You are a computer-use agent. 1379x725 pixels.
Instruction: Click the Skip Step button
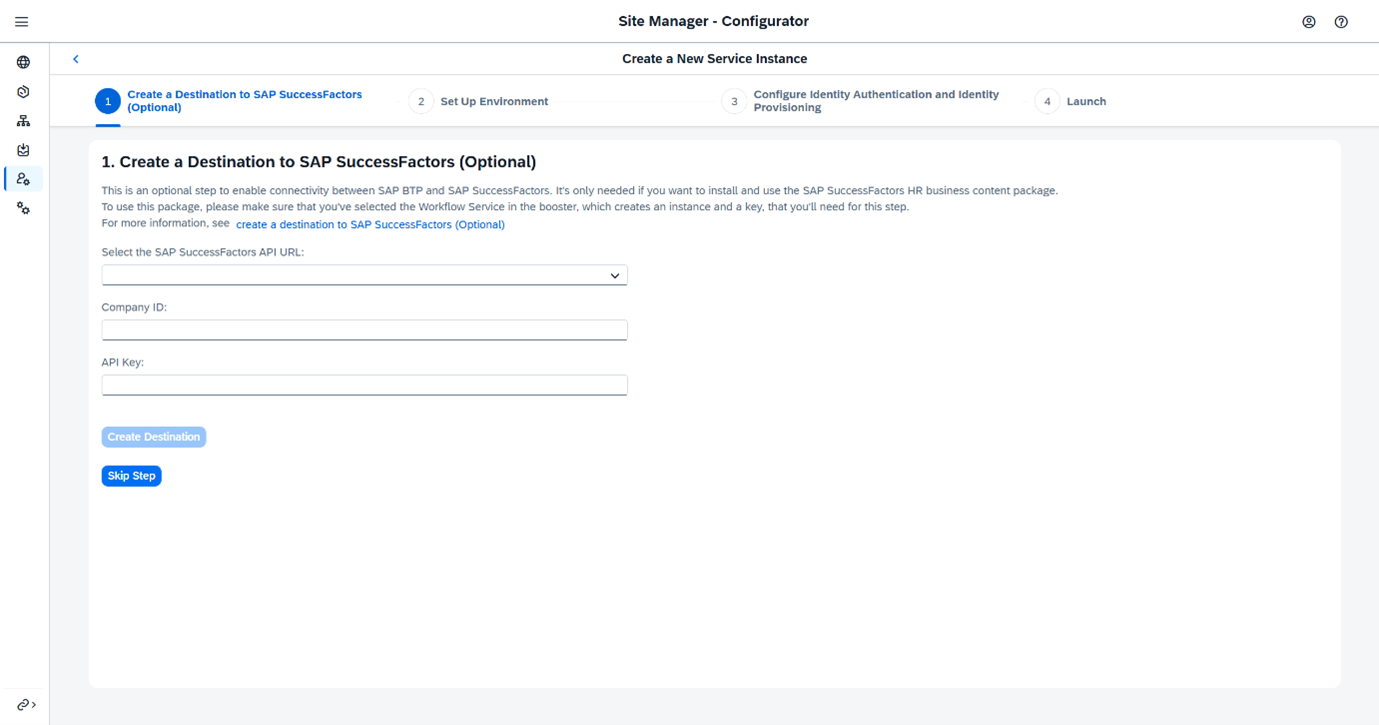tap(131, 476)
